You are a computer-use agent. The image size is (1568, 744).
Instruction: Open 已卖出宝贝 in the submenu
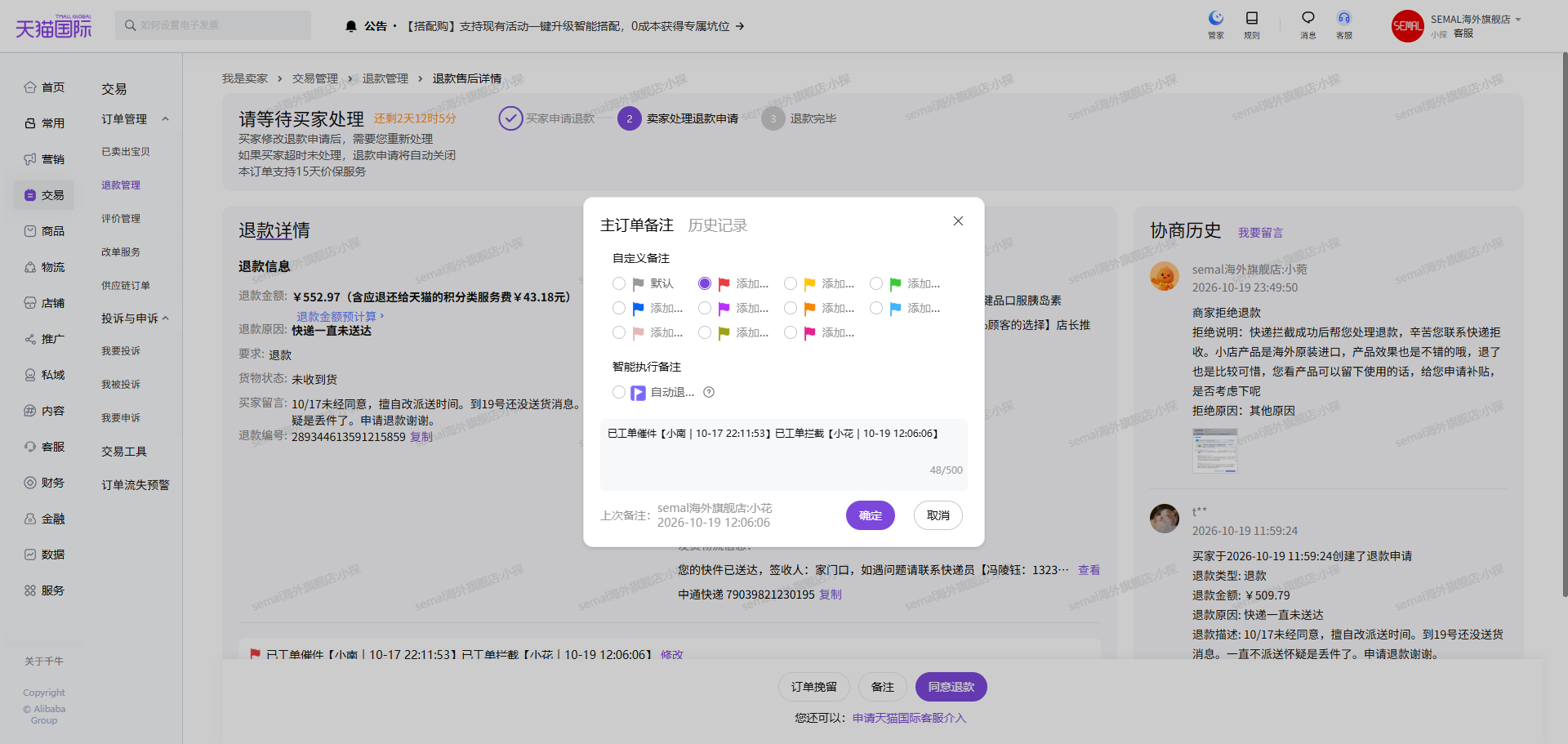click(126, 152)
